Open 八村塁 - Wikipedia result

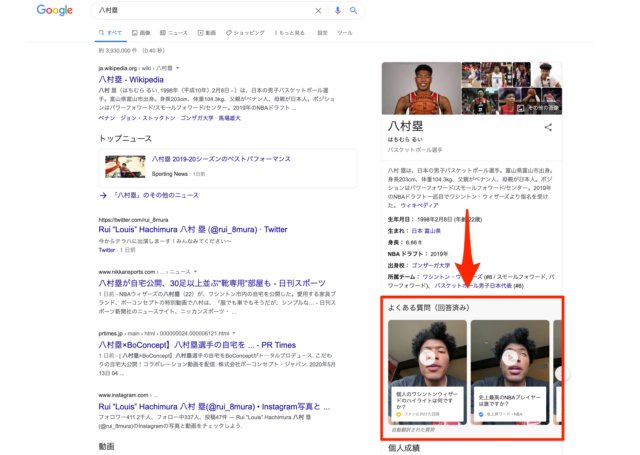(x=131, y=80)
